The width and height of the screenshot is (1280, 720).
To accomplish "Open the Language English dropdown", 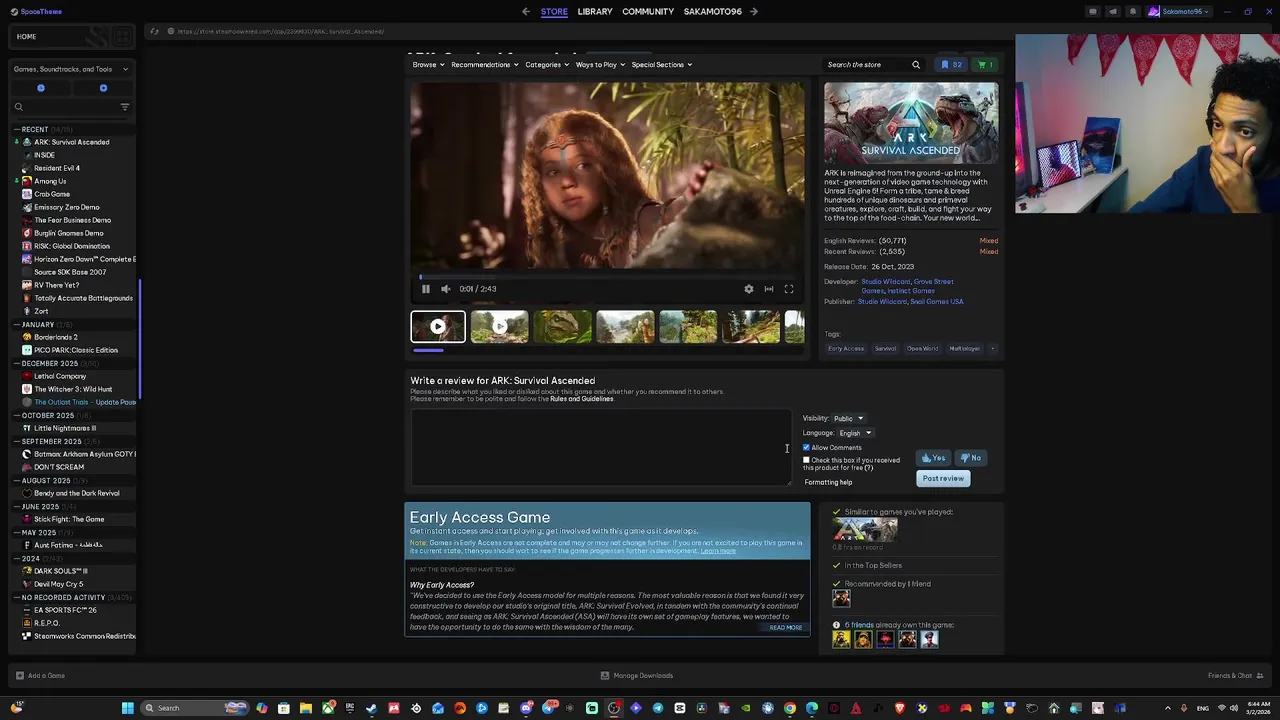I will coord(855,434).
